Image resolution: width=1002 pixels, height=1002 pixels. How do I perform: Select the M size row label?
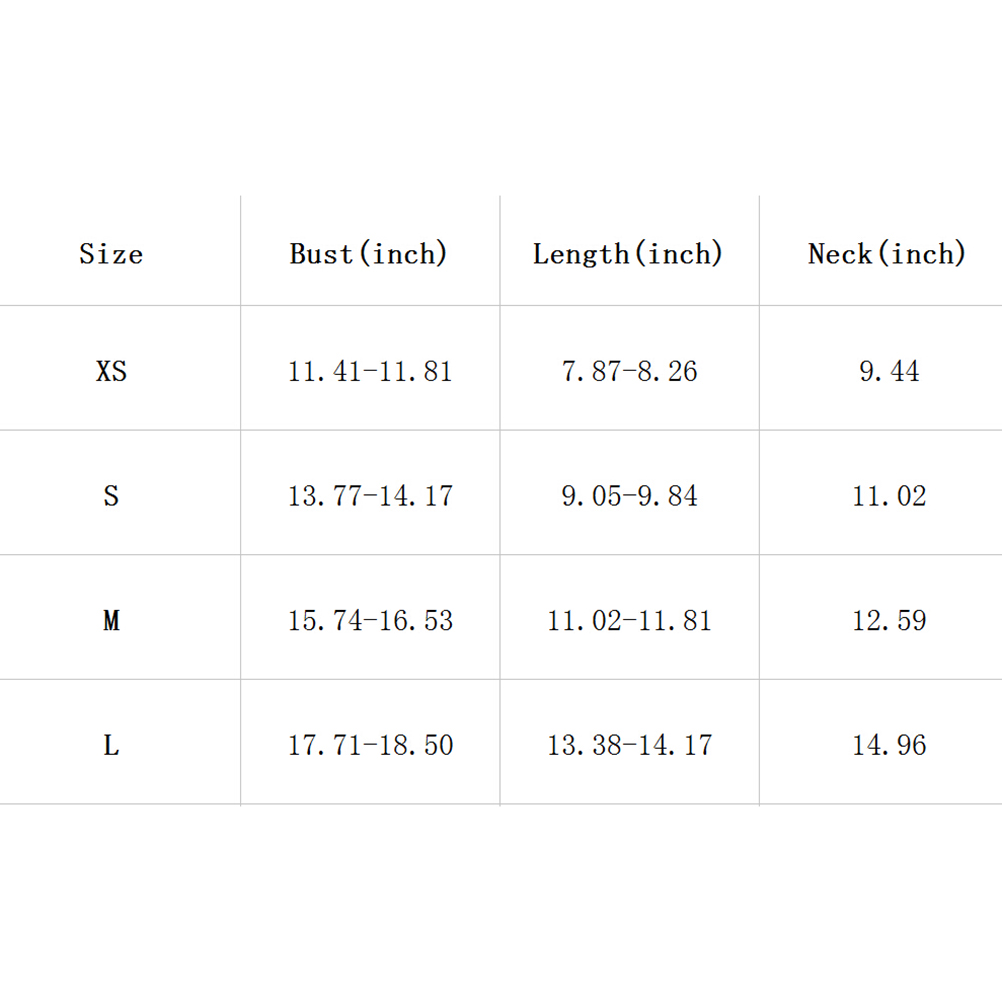point(111,621)
